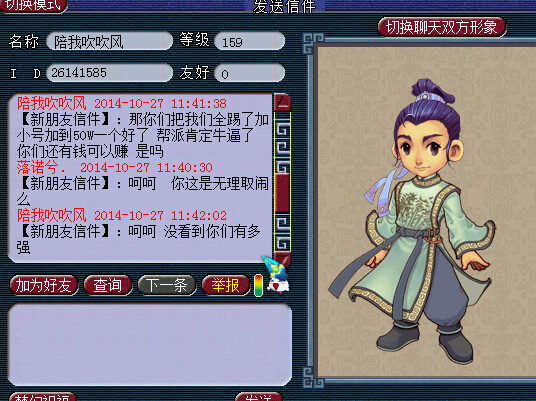536x401 pixels.
Task: Click the message scrollbar thumb
Action: click(x=282, y=193)
